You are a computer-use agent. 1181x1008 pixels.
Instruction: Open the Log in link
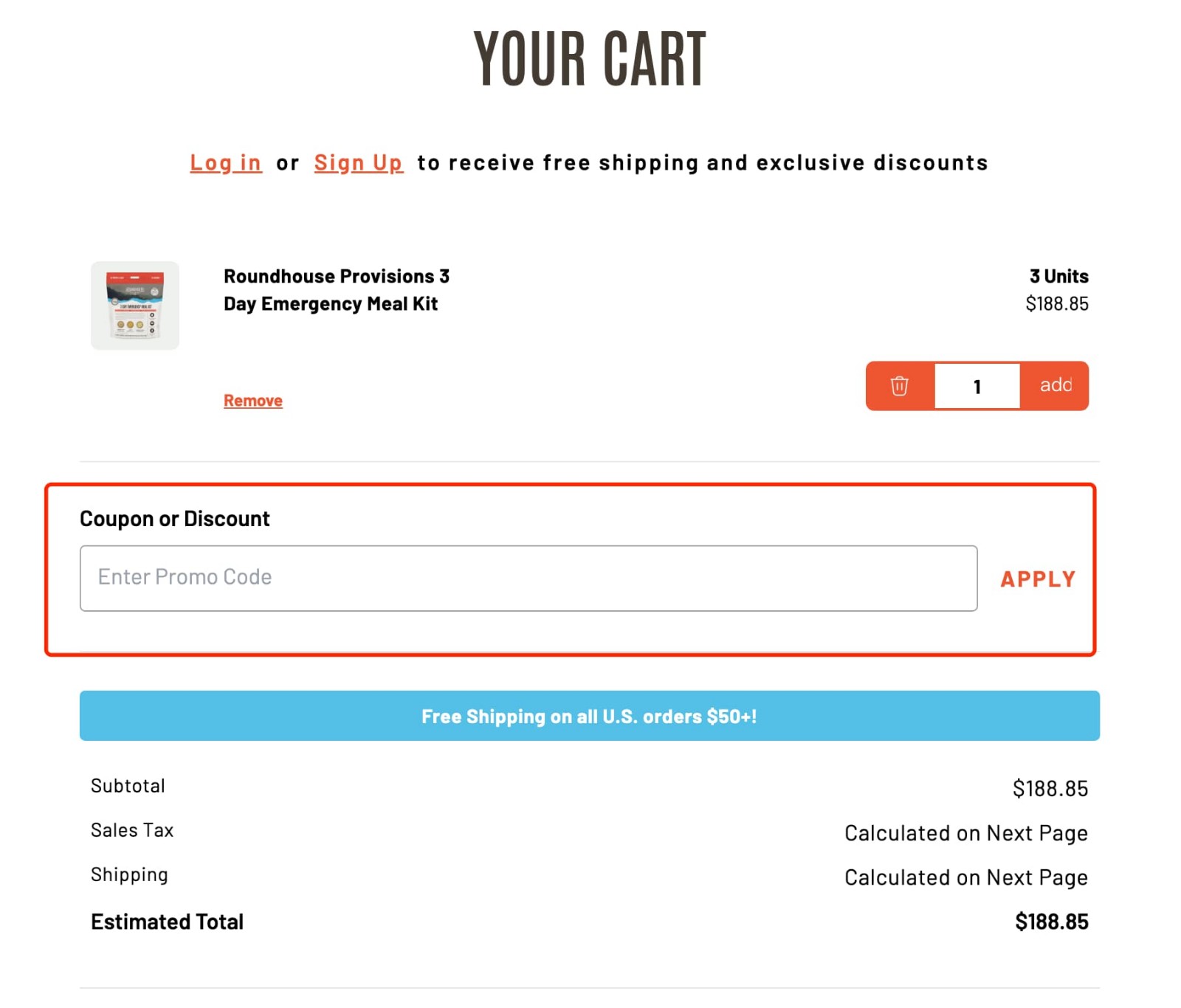(224, 162)
